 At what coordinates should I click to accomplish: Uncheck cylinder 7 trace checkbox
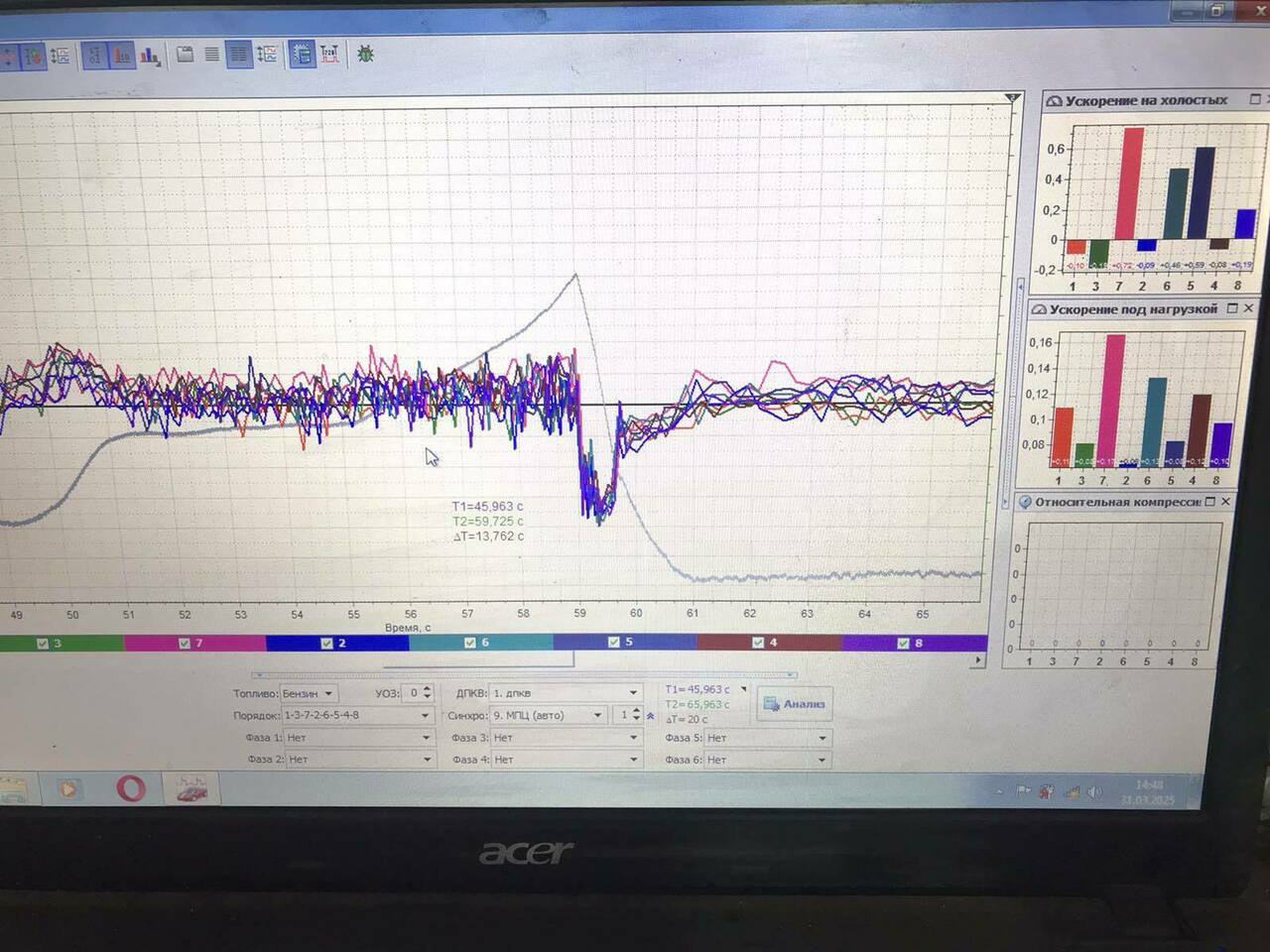[184, 644]
